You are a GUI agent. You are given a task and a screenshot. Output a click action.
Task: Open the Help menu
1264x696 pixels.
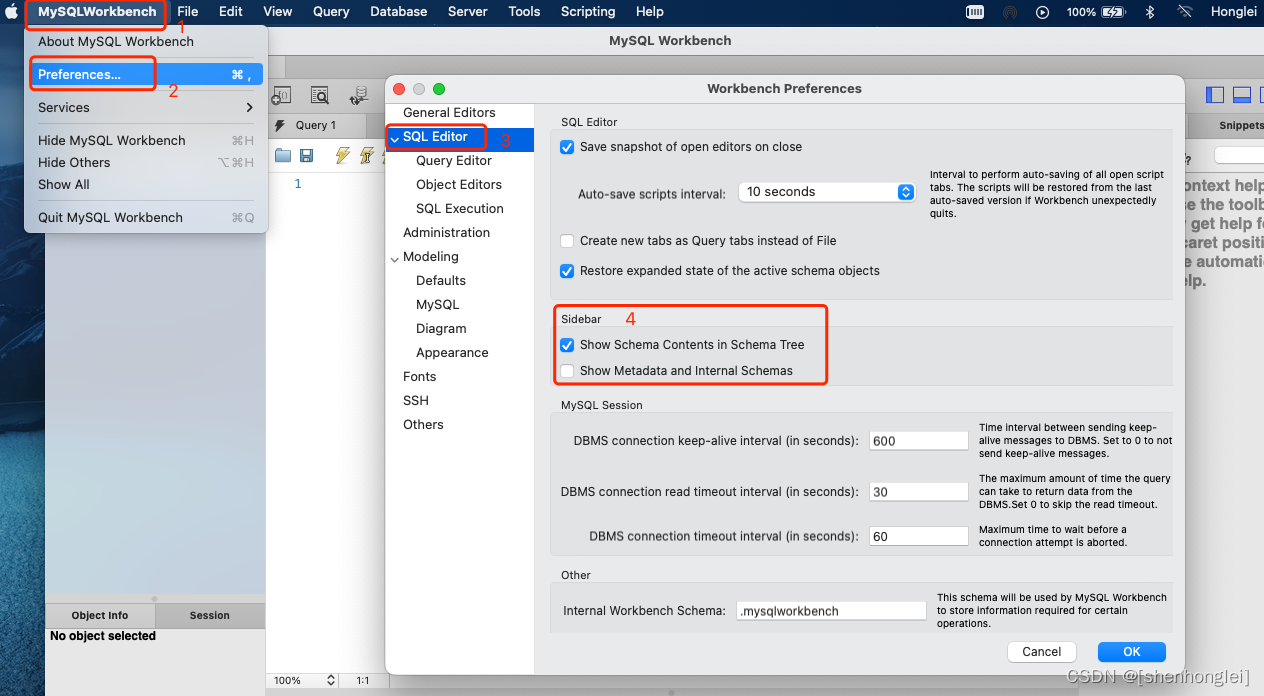[650, 12]
